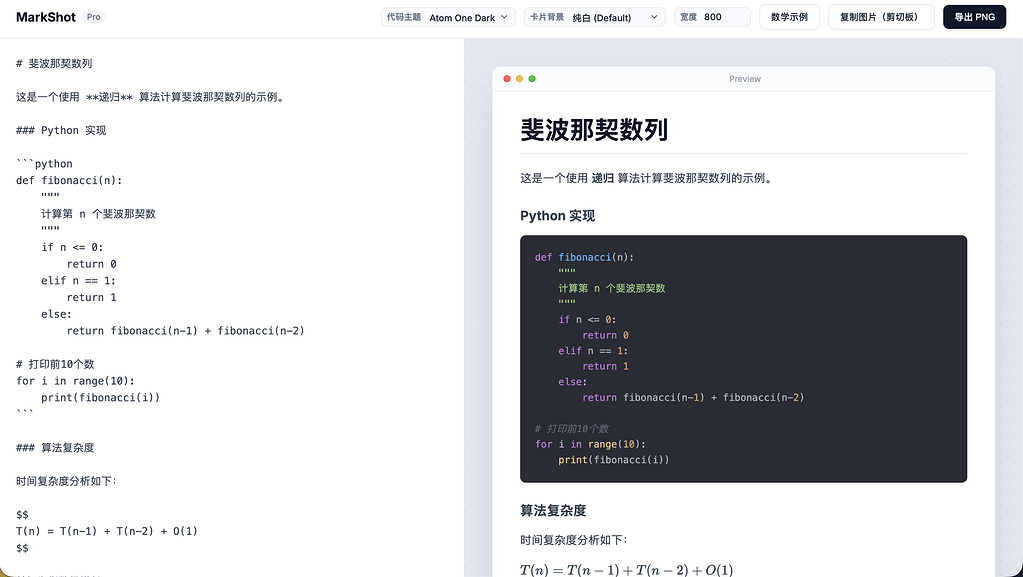This screenshot has width=1023, height=577.
Task: Open the card background 纯白 (Default) dropdown
Action: [x=594, y=17]
